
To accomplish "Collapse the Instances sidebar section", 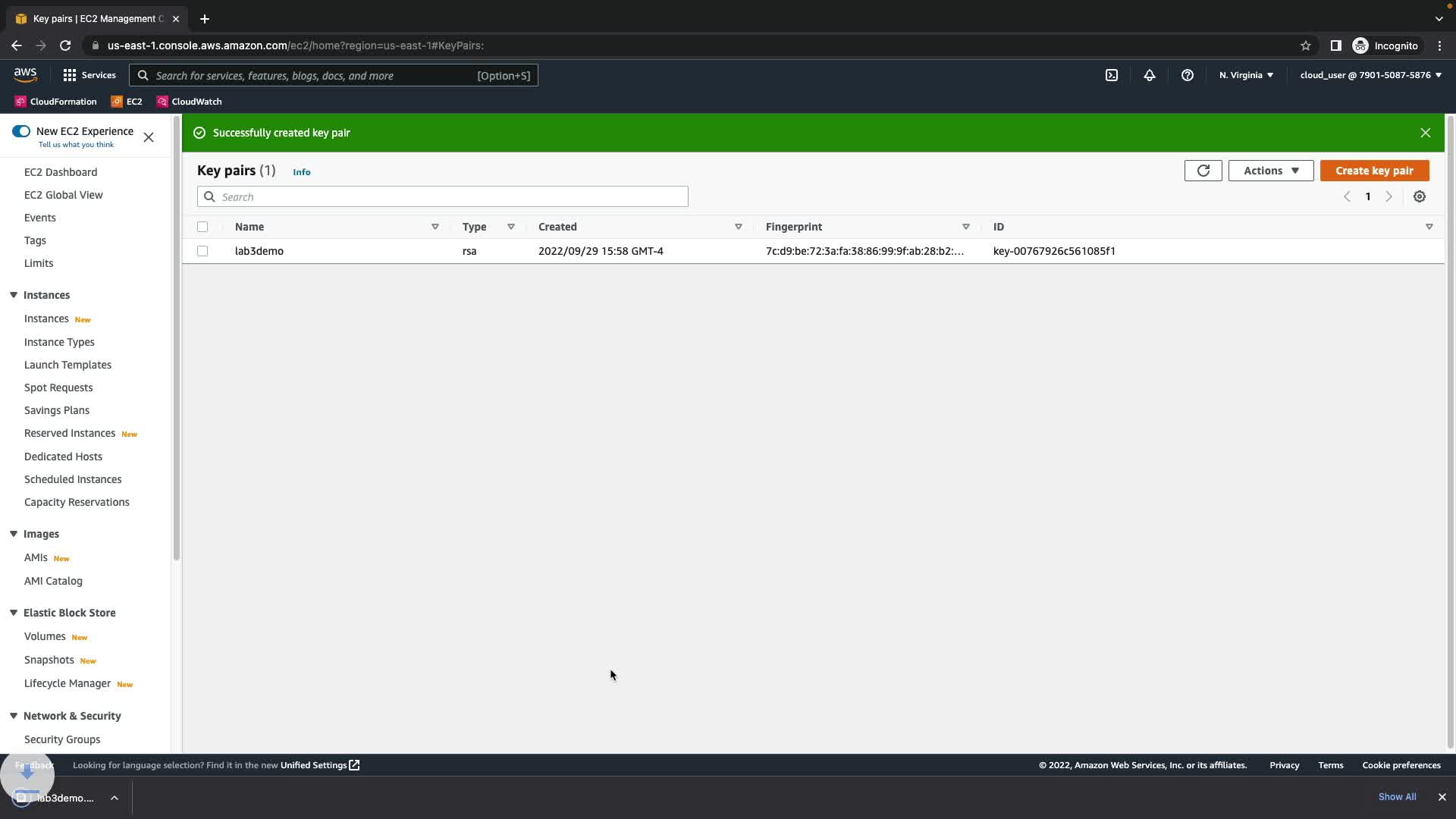I will pyautogui.click(x=14, y=295).
